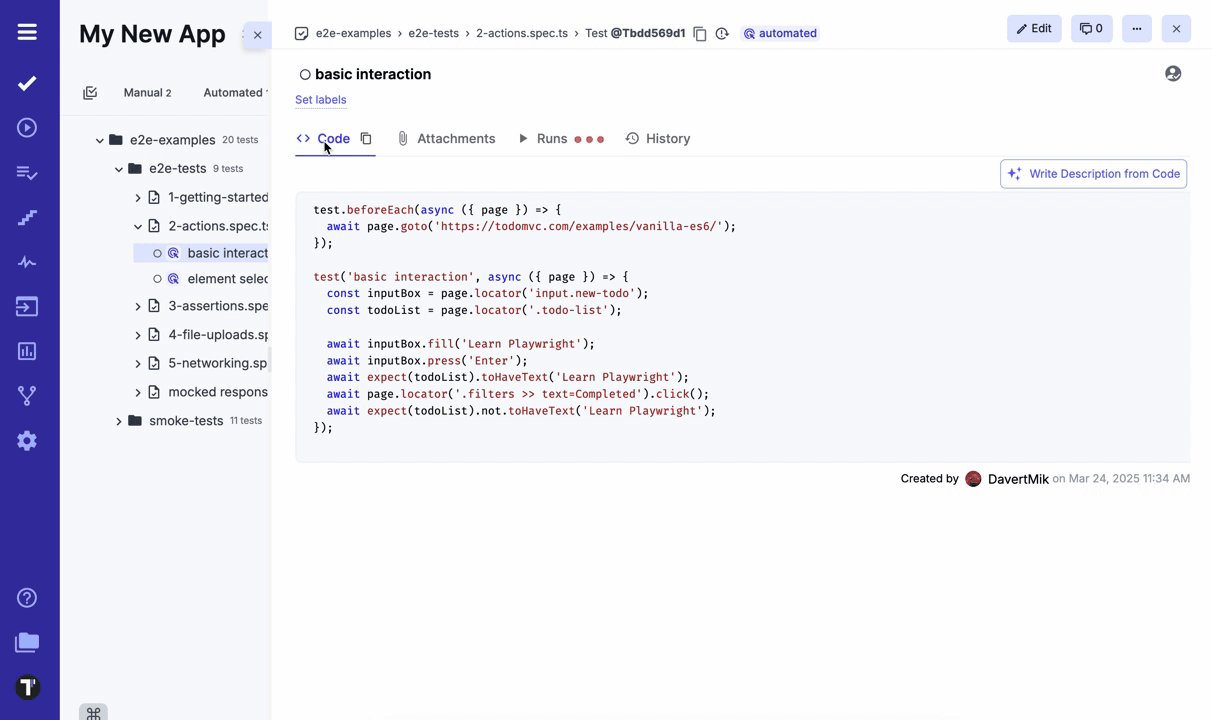Collapse the e2e-tests folder
The image size is (1212, 720).
118,169
